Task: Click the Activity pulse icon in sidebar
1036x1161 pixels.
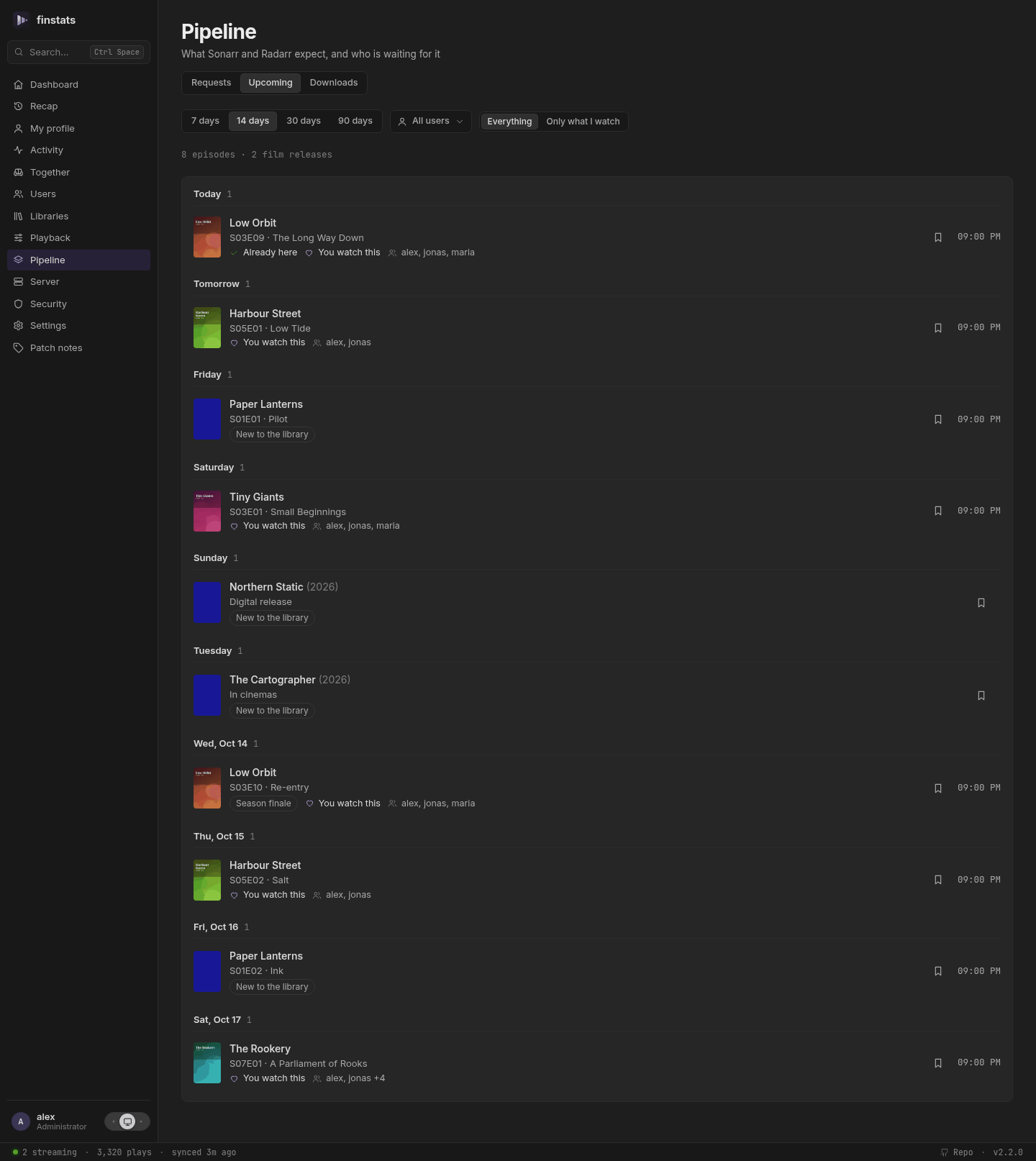Action: coord(19,150)
